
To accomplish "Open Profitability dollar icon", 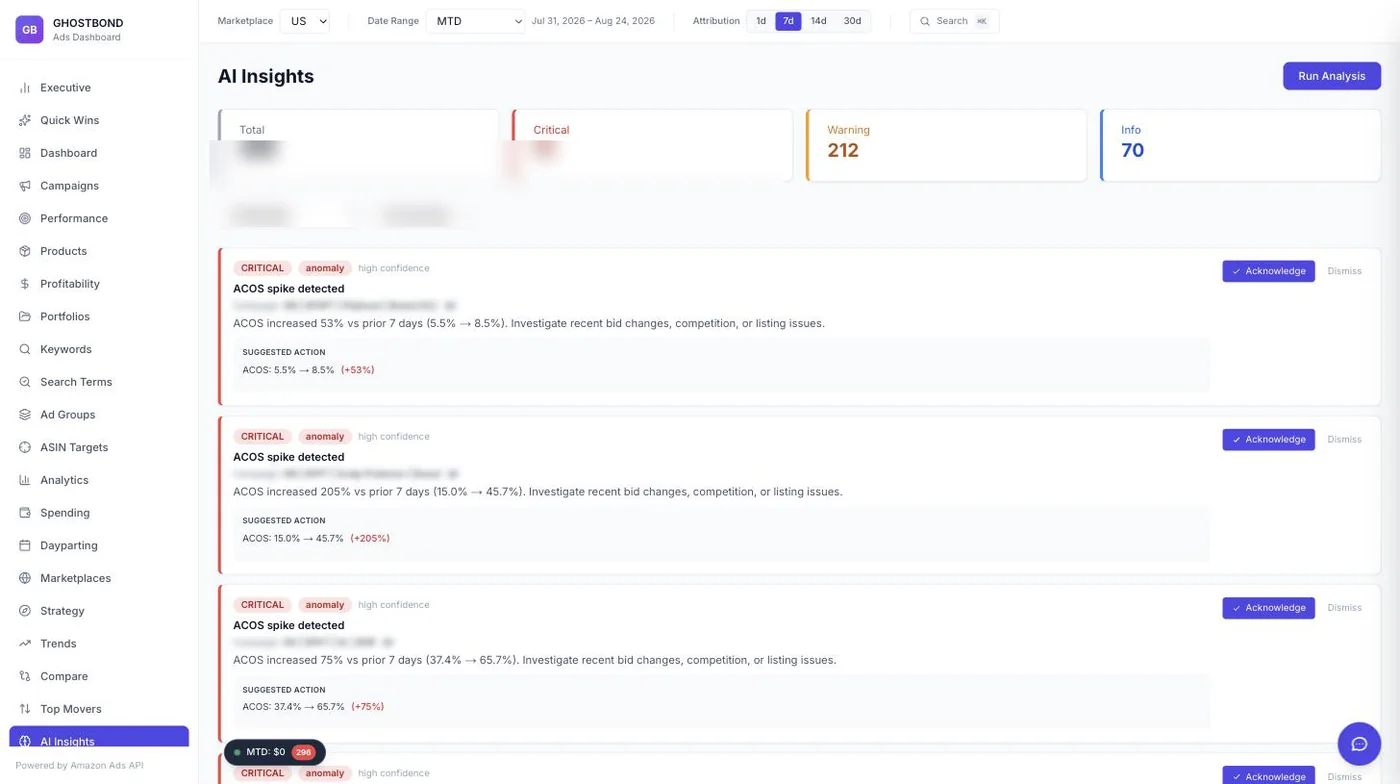I will click(25, 284).
